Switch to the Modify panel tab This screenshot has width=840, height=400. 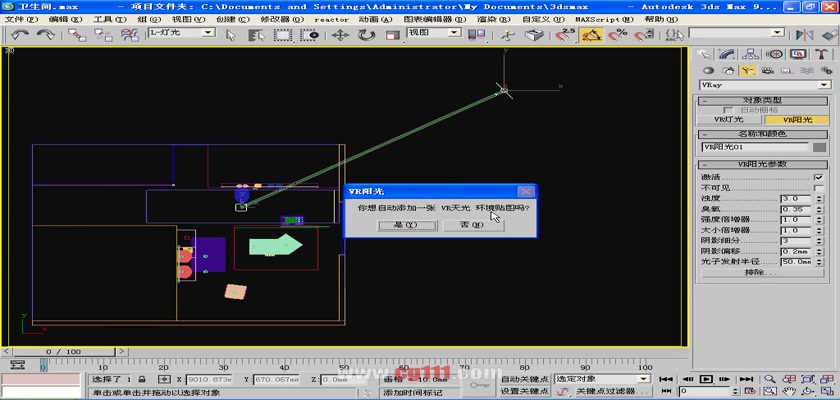click(727, 54)
